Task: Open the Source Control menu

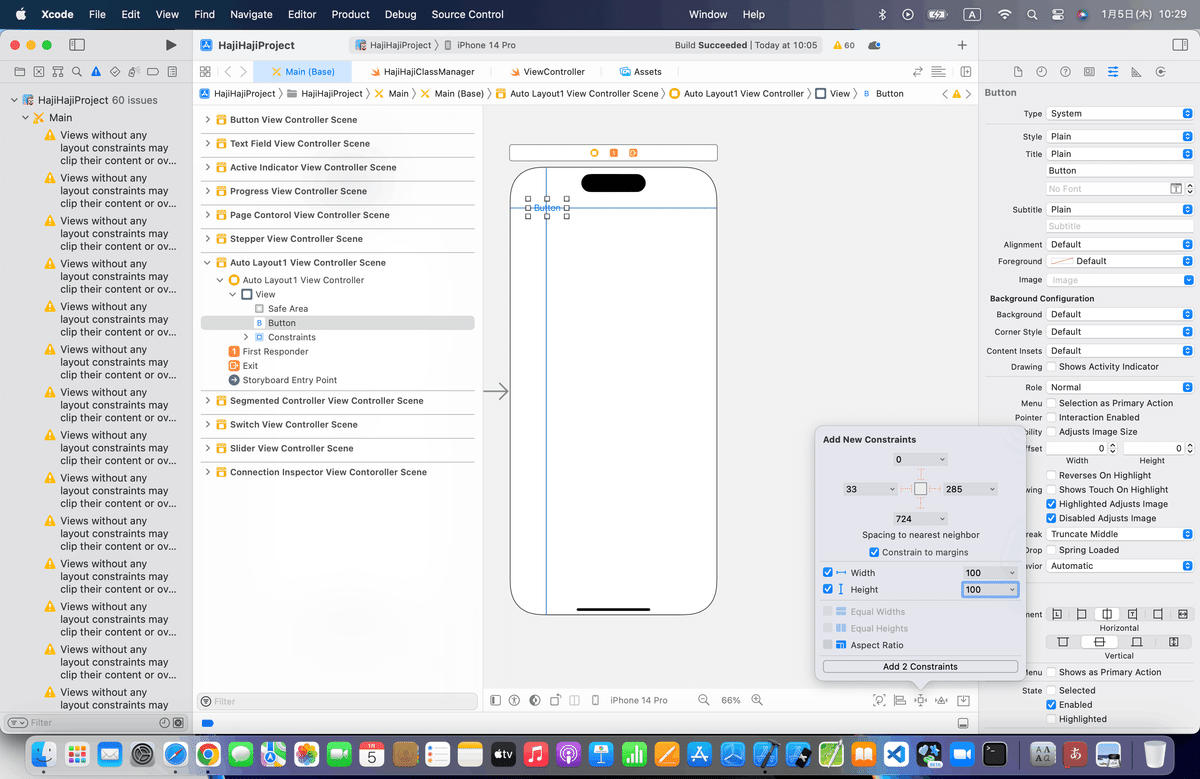Action: pyautogui.click(x=468, y=15)
